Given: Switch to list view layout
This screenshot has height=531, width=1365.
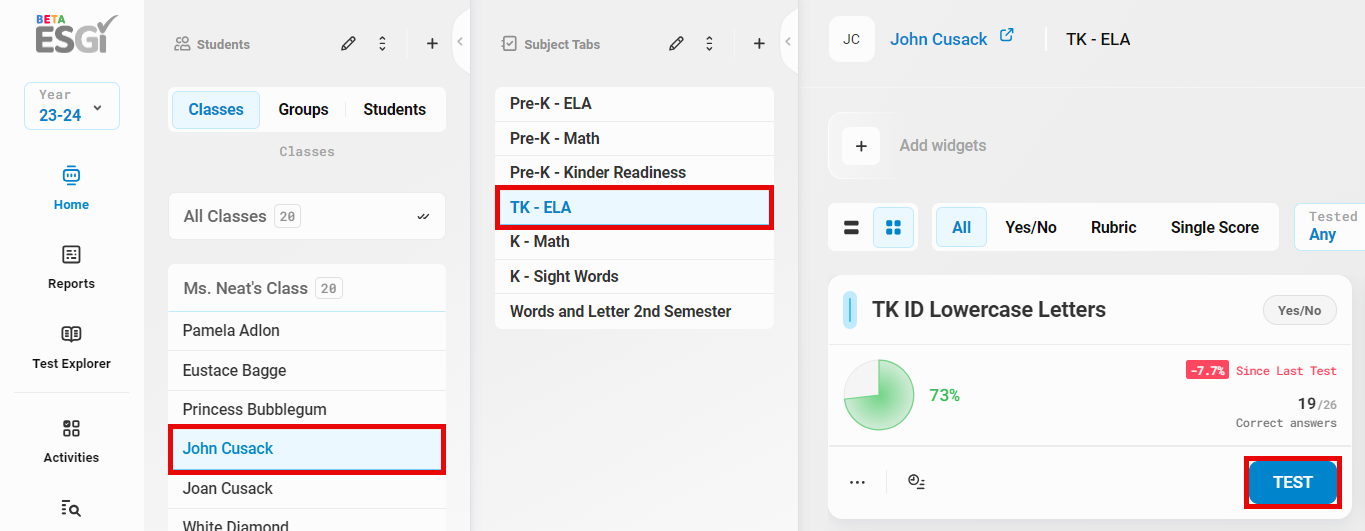Looking at the screenshot, I should pos(852,228).
